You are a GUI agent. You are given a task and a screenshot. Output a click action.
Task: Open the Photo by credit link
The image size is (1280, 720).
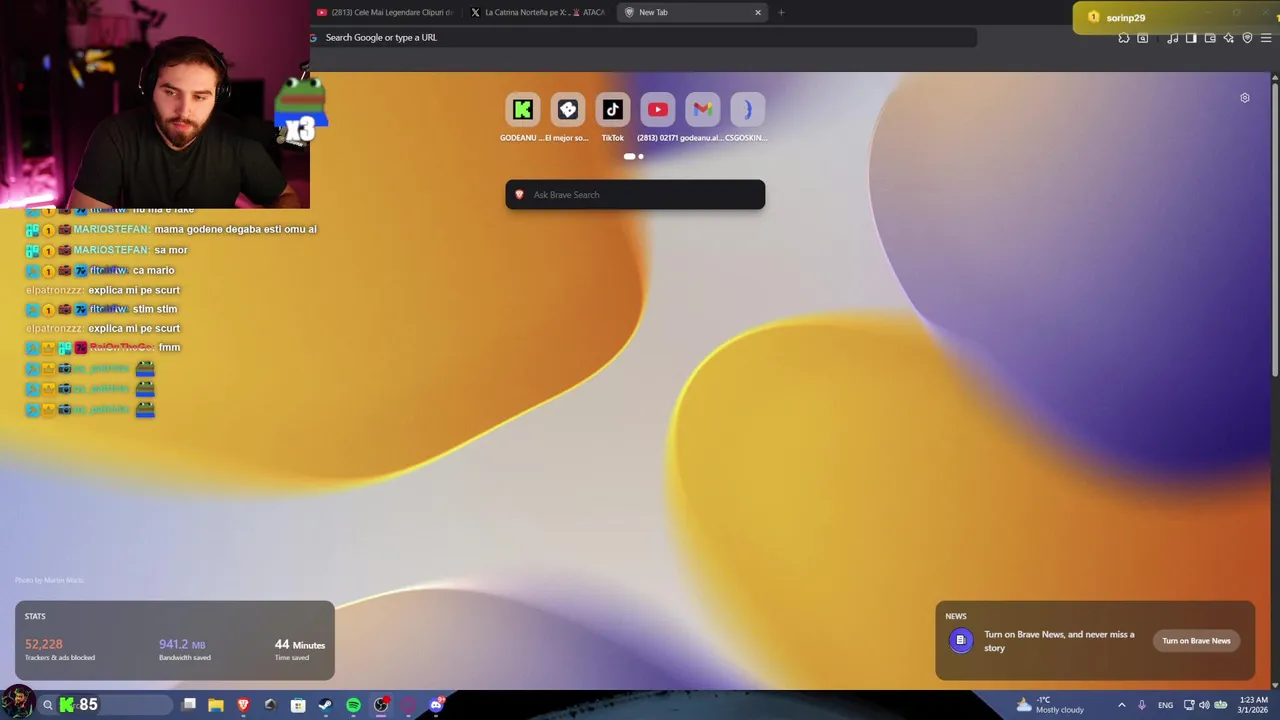click(49, 580)
